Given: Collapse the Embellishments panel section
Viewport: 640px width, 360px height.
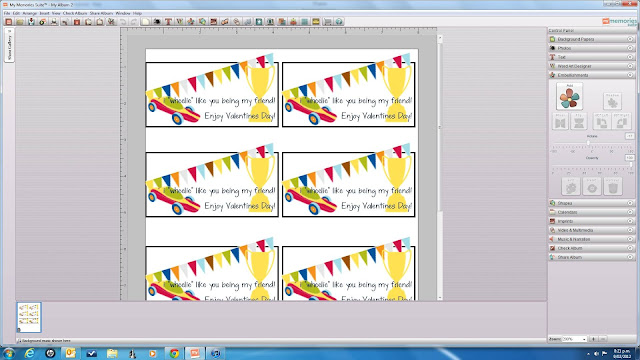Looking at the screenshot, I should click(x=591, y=75).
